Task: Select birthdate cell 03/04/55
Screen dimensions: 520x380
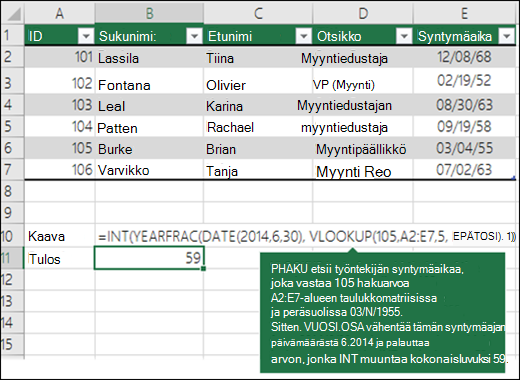Action: click(x=464, y=148)
